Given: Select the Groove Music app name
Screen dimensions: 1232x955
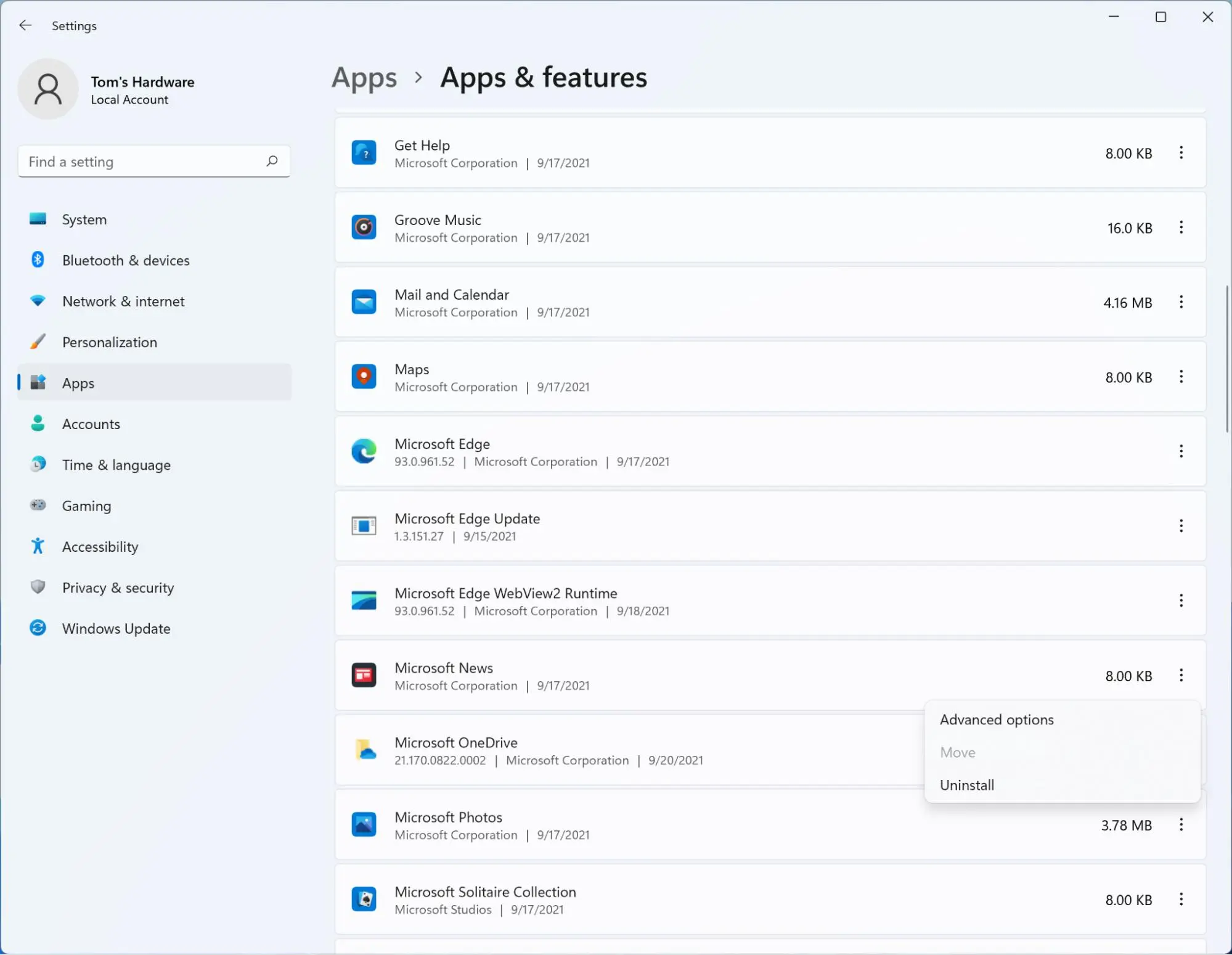Looking at the screenshot, I should (438, 220).
